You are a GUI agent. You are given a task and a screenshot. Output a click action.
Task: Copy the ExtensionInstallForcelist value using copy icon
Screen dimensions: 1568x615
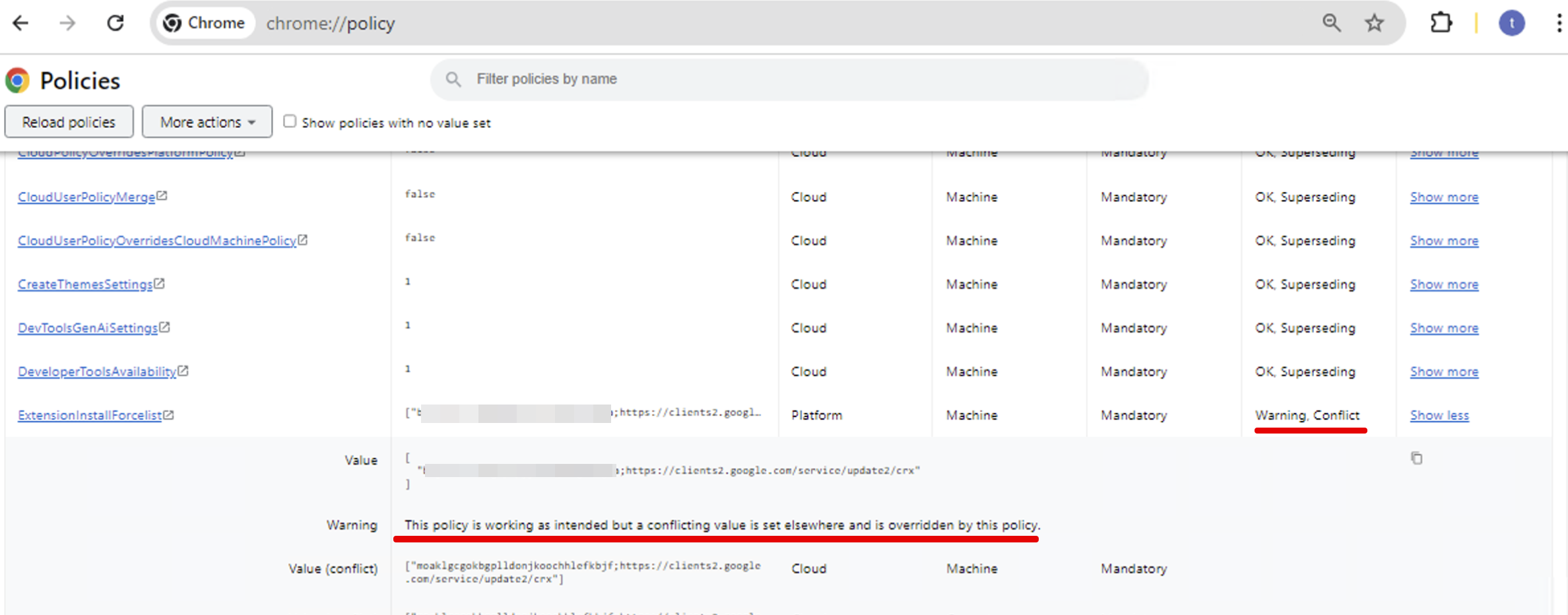coord(1416,458)
